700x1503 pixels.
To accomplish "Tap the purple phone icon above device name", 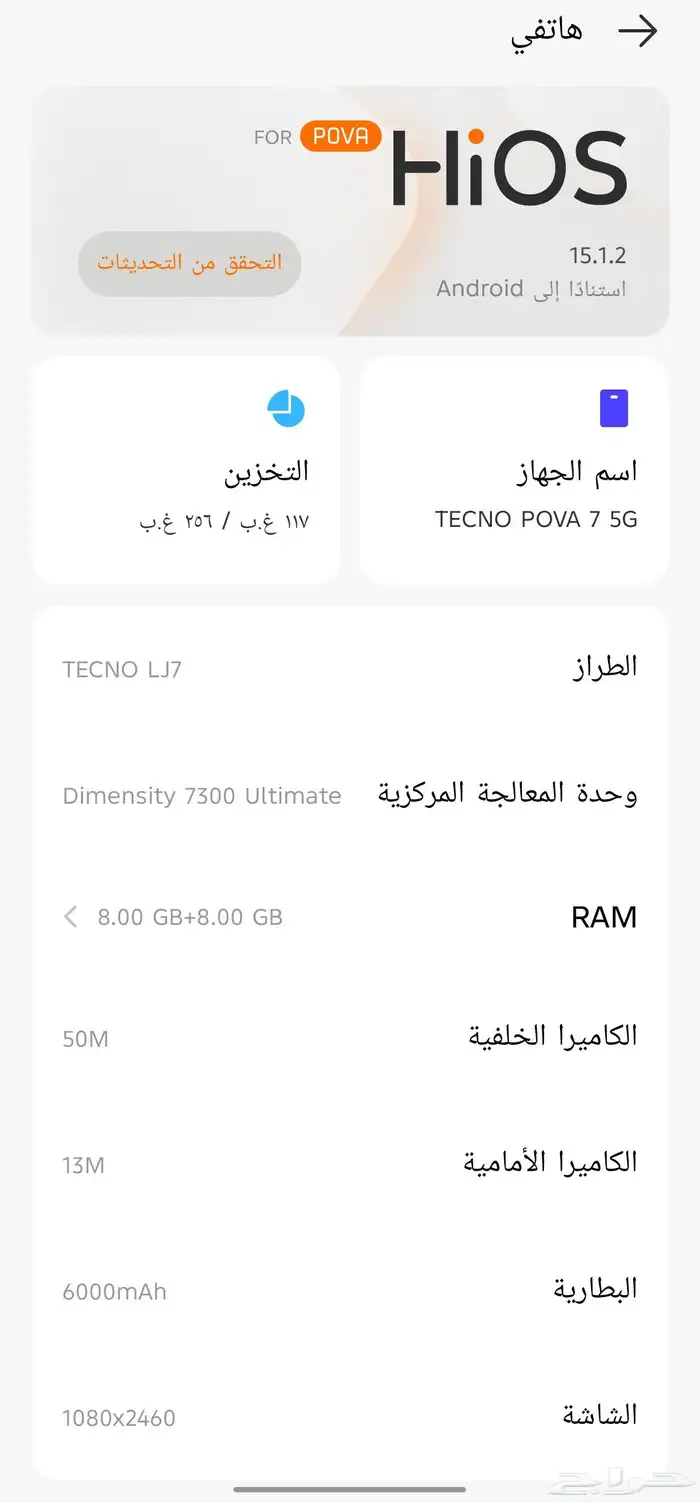I will [x=613, y=406].
